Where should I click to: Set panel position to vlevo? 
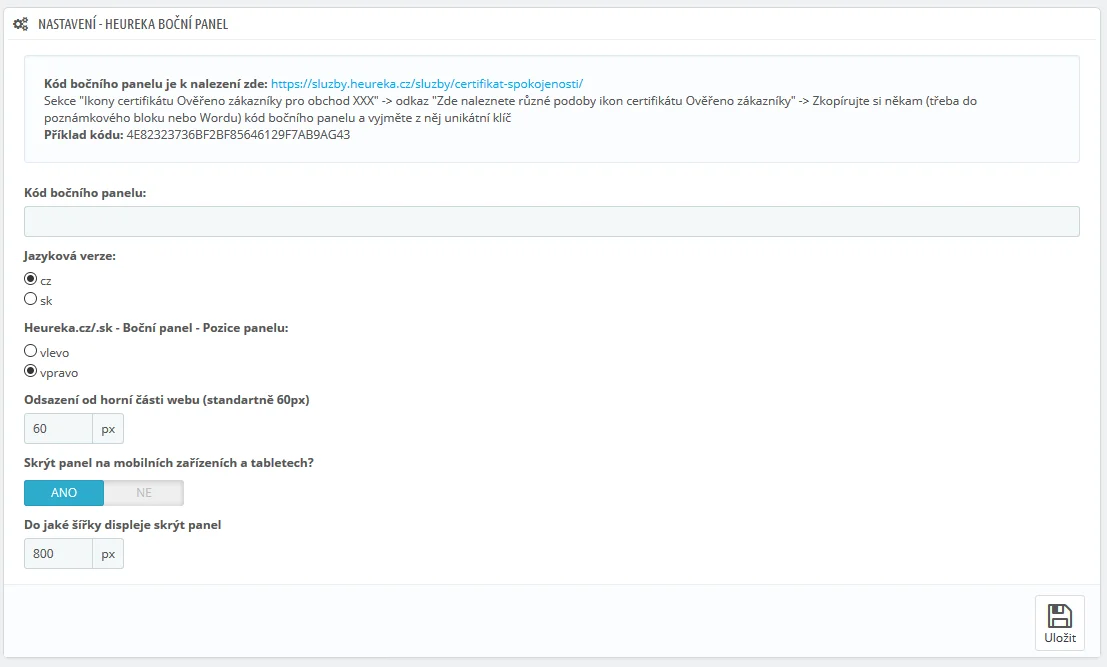click(x=31, y=351)
